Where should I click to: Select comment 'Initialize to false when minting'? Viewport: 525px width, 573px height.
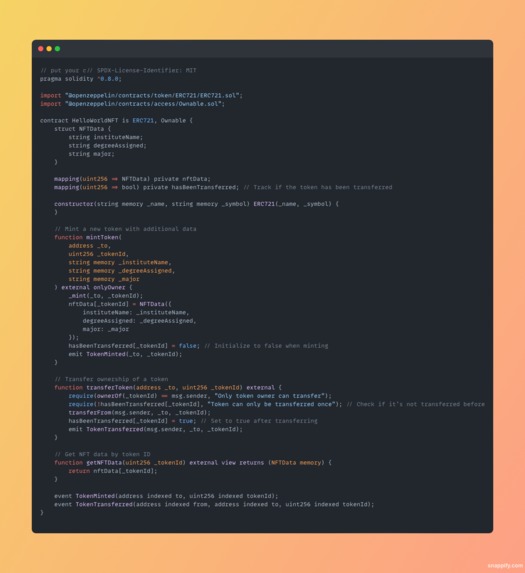pos(266,346)
